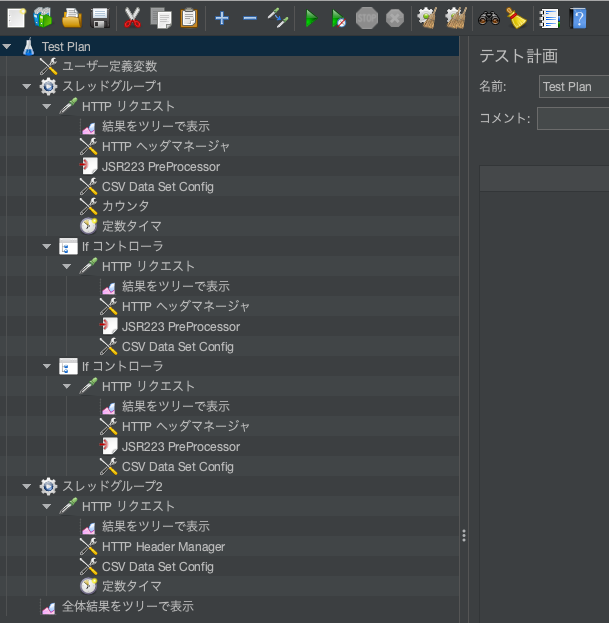The height and width of the screenshot is (623, 609).
Task: Open the Help question mark icon
Action: point(578,19)
